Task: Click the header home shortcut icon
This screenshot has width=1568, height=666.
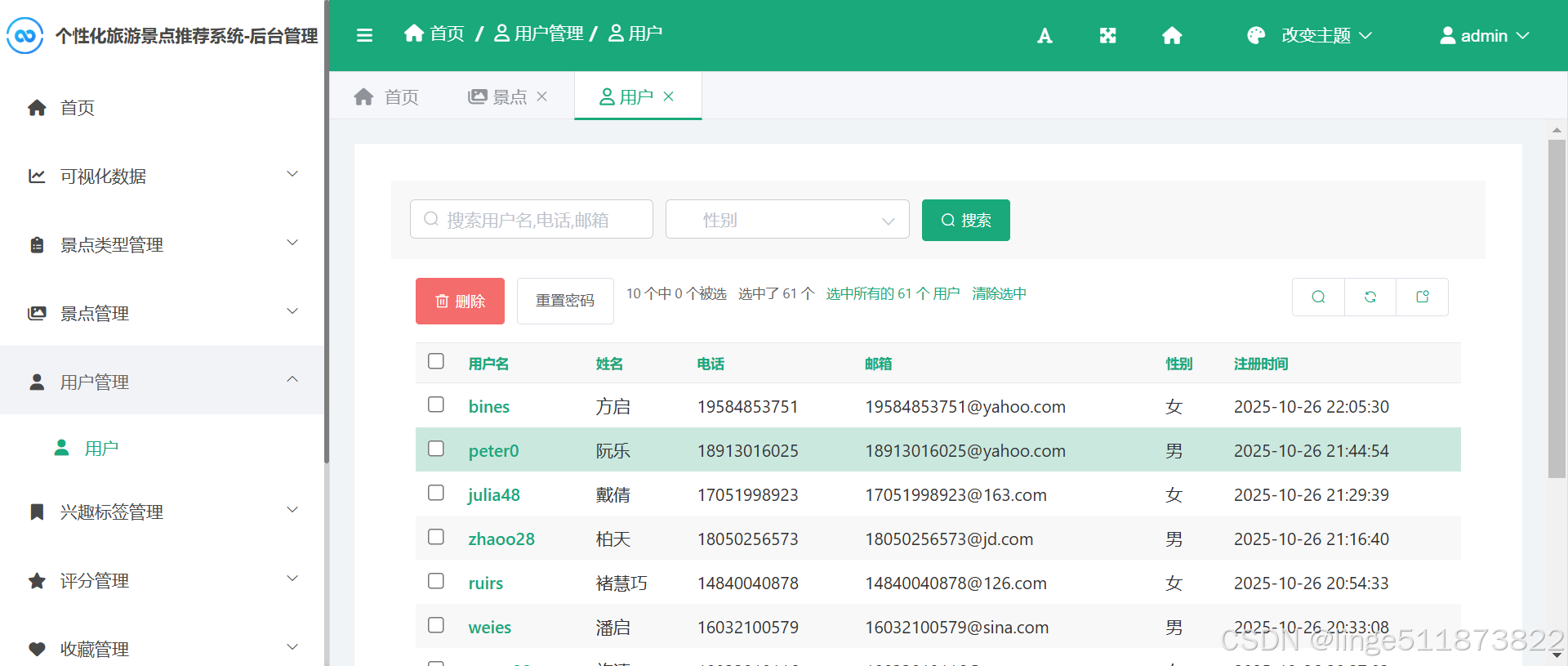Action: coord(1172,35)
